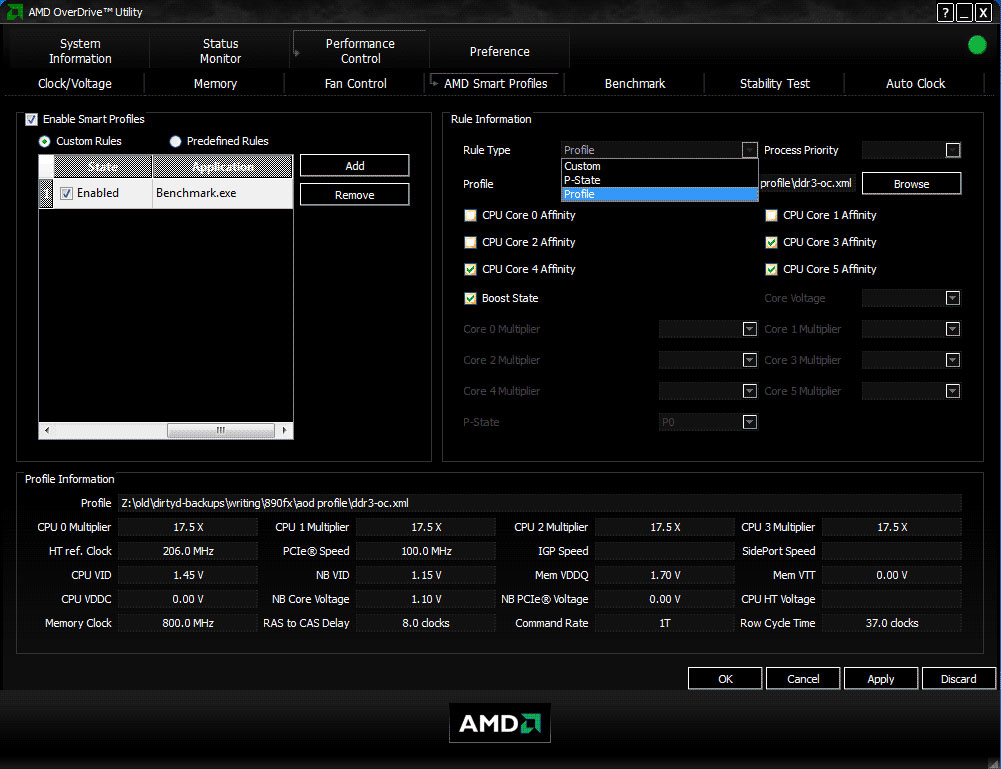
Task: Disable CPU Core 3 Affinity
Action: (771, 243)
